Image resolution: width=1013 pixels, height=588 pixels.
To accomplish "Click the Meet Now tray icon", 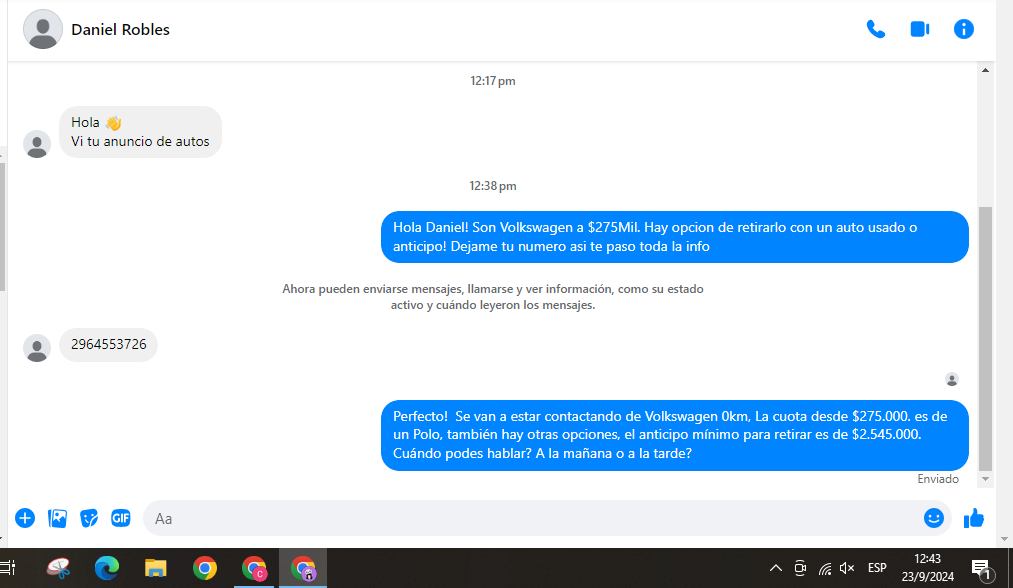I will (x=800, y=568).
